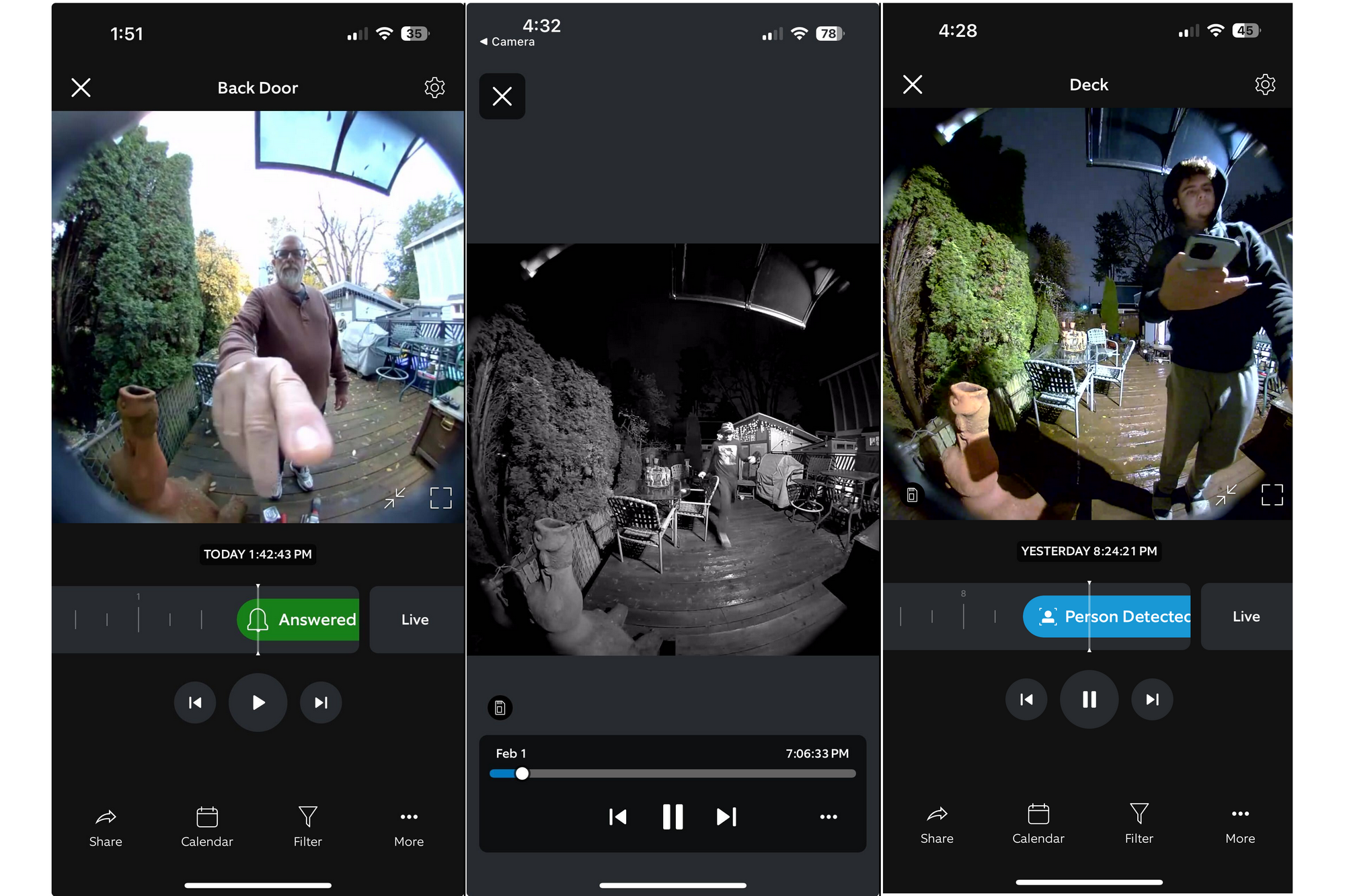Play the Back Door recorded clip
This screenshot has width=1345, height=896.
point(258,702)
